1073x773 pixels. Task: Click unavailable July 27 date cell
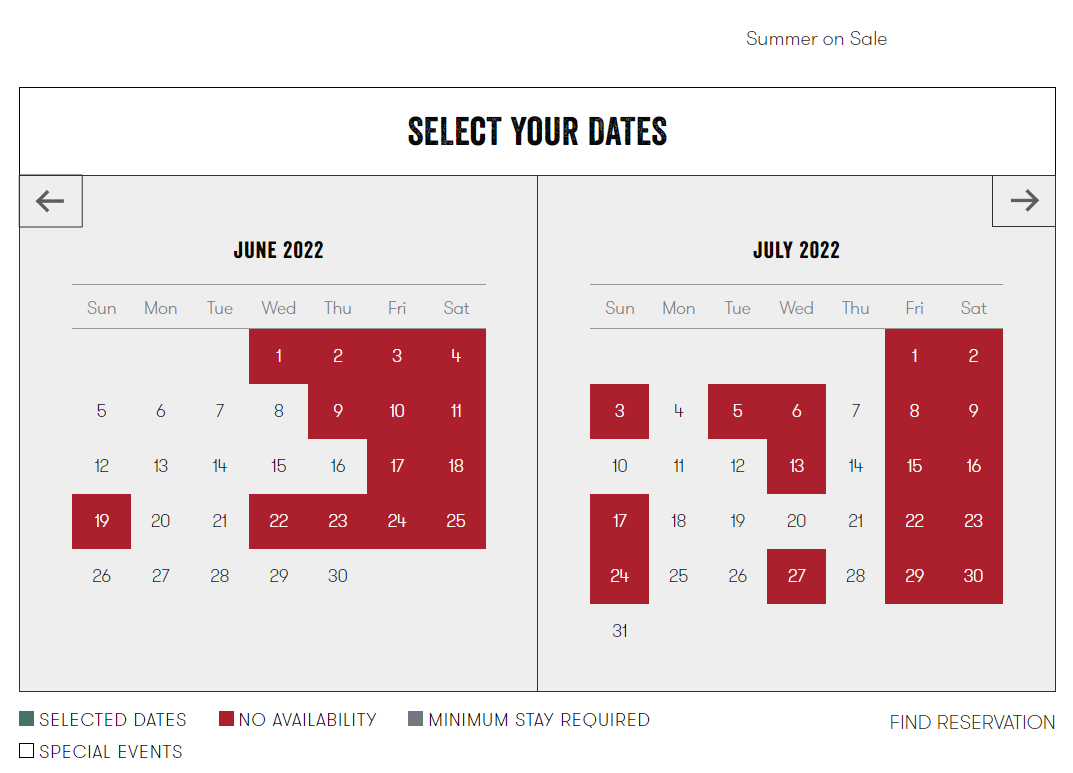pos(797,576)
